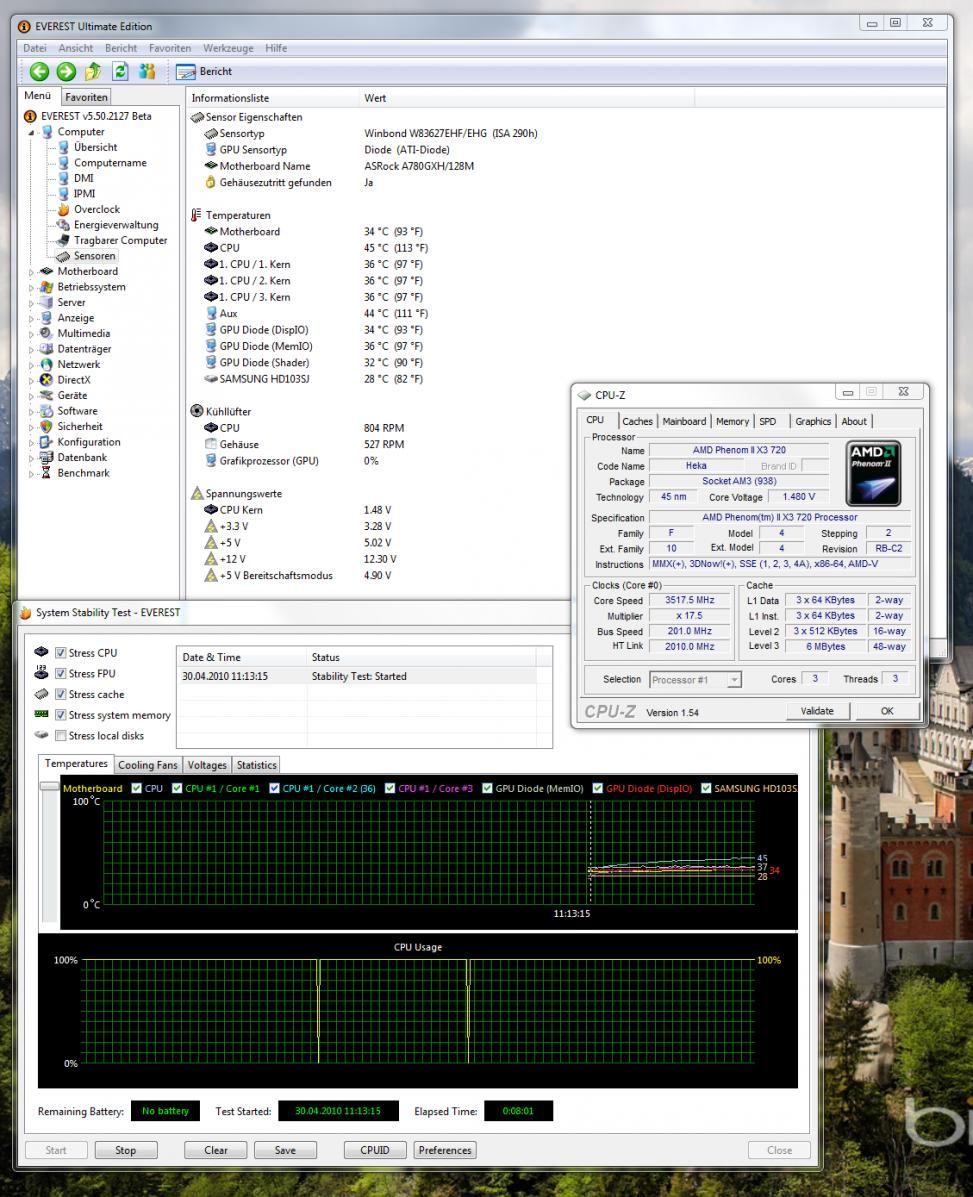Expand the Motherboard tree node
This screenshot has height=1197, width=973.
point(31,272)
